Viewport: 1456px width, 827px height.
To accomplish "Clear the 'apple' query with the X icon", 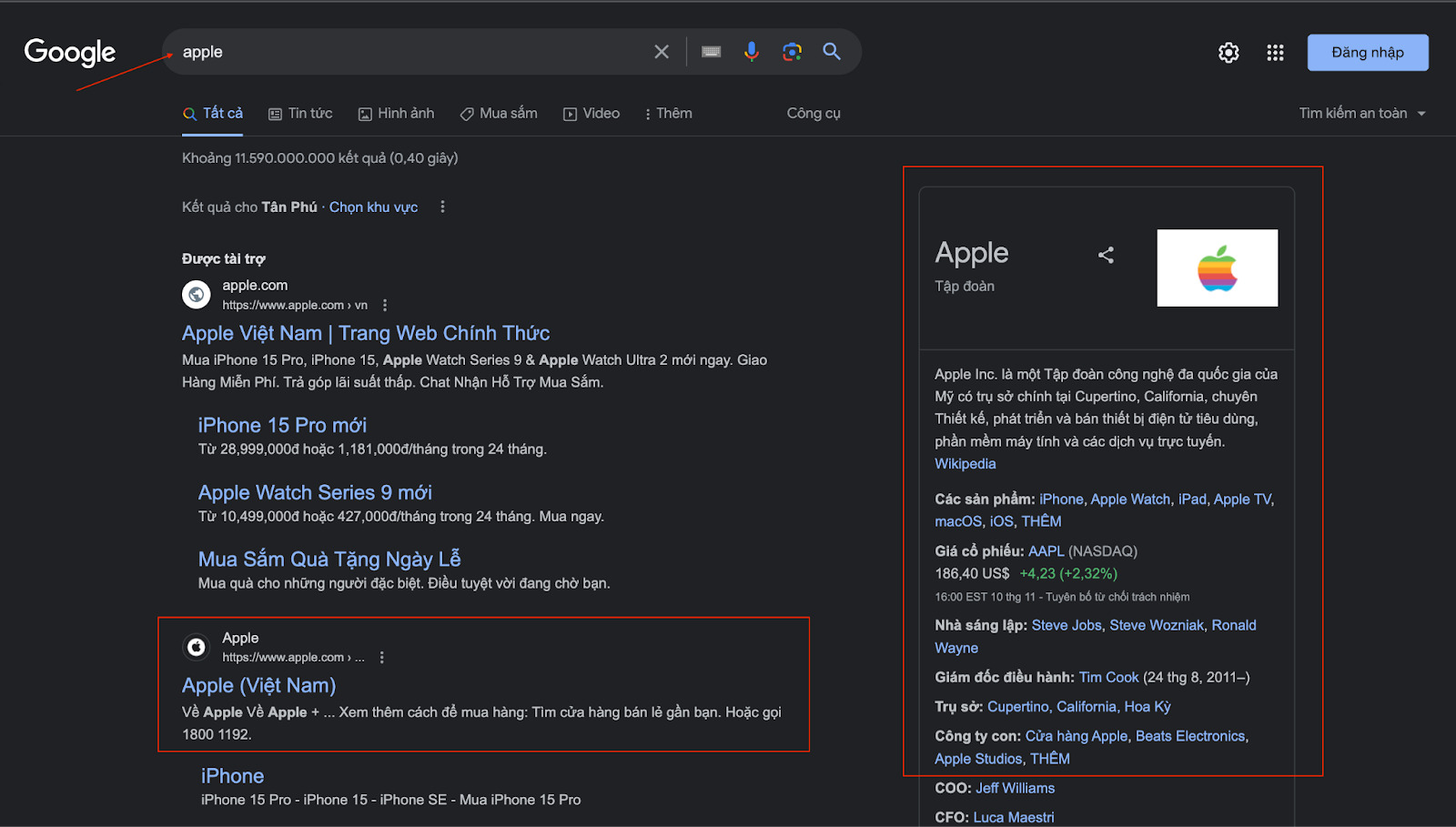I will pyautogui.click(x=662, y=52).
